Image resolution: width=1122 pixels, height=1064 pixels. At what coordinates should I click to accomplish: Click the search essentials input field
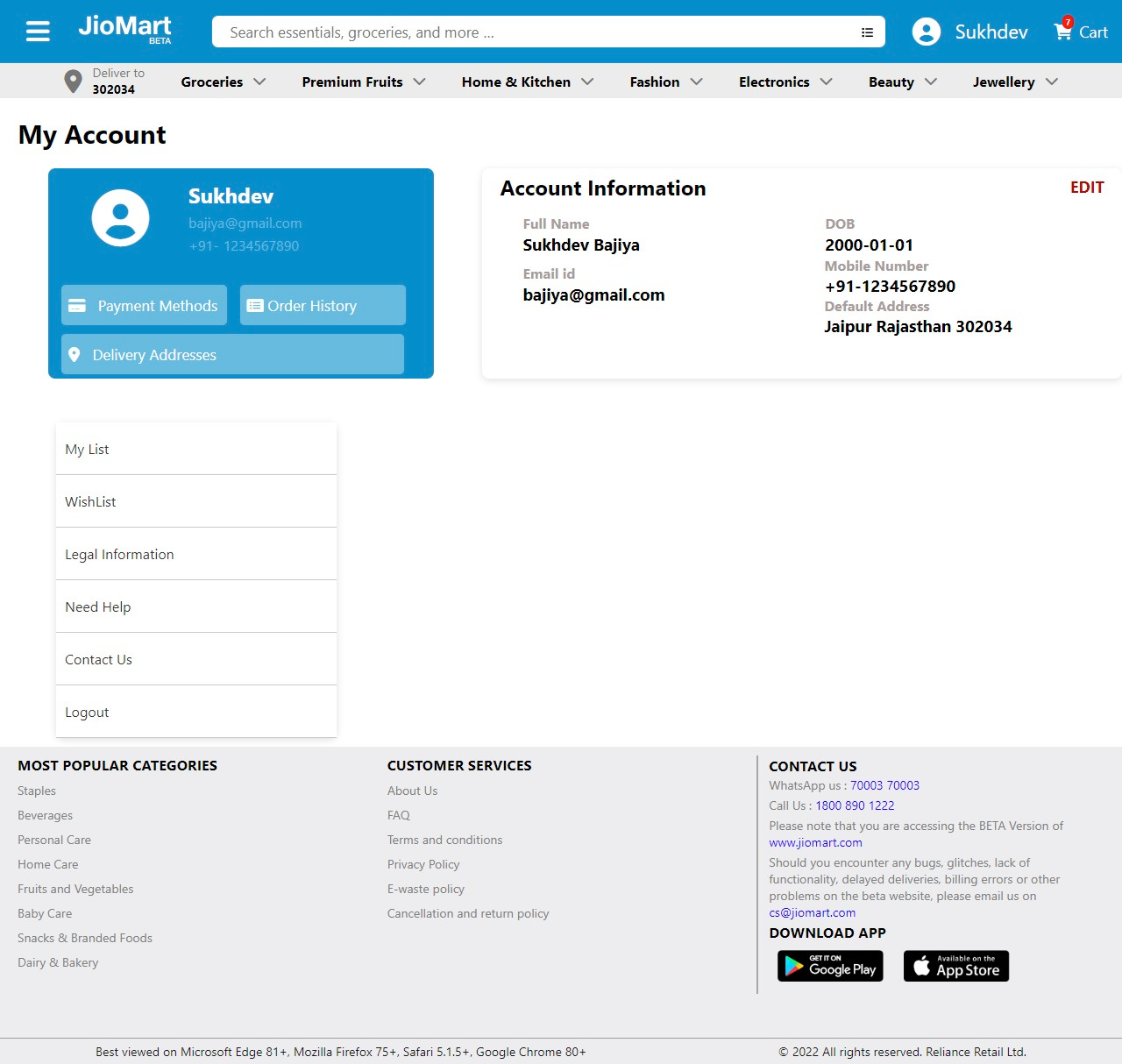(x=535, y=32)
